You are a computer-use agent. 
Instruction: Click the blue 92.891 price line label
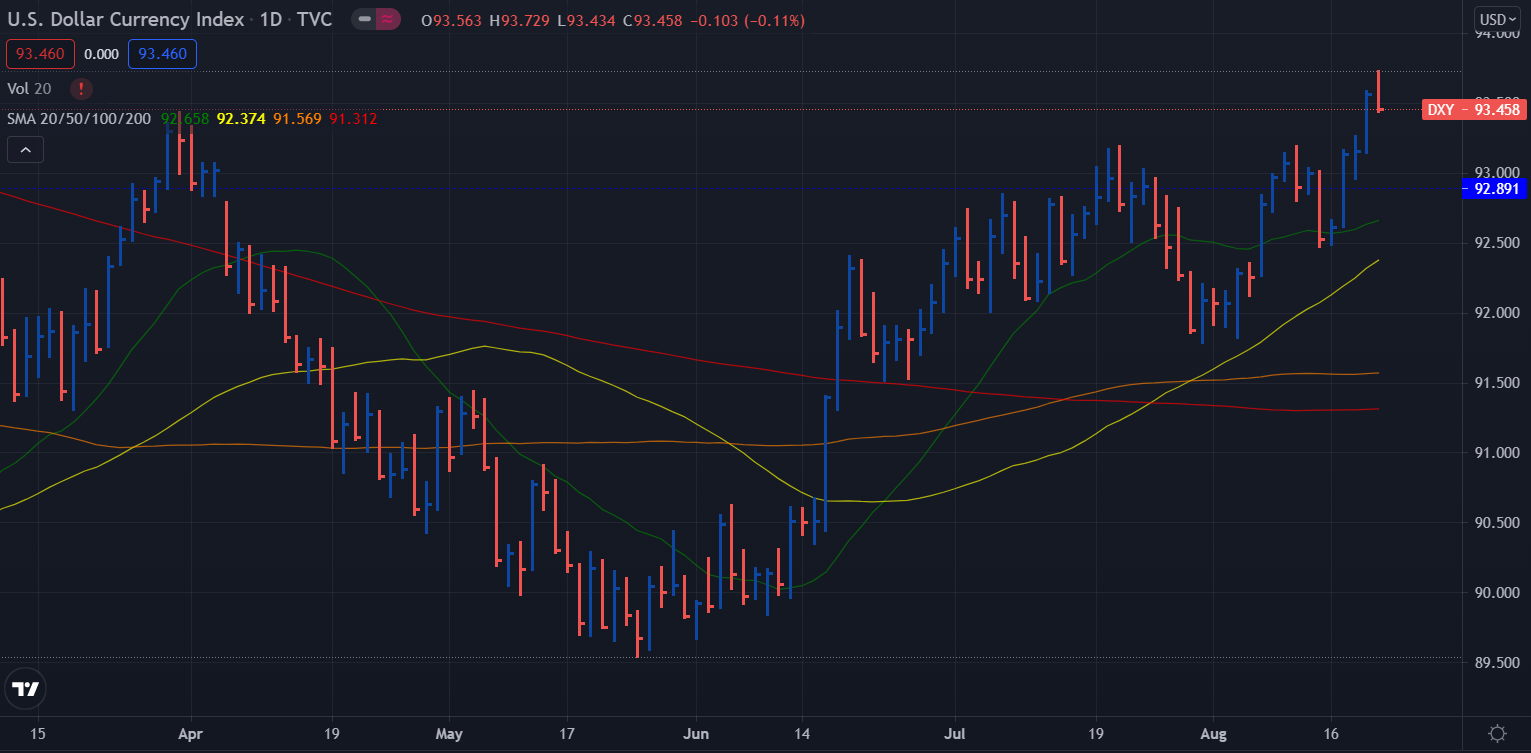[x=1492, y=188]
